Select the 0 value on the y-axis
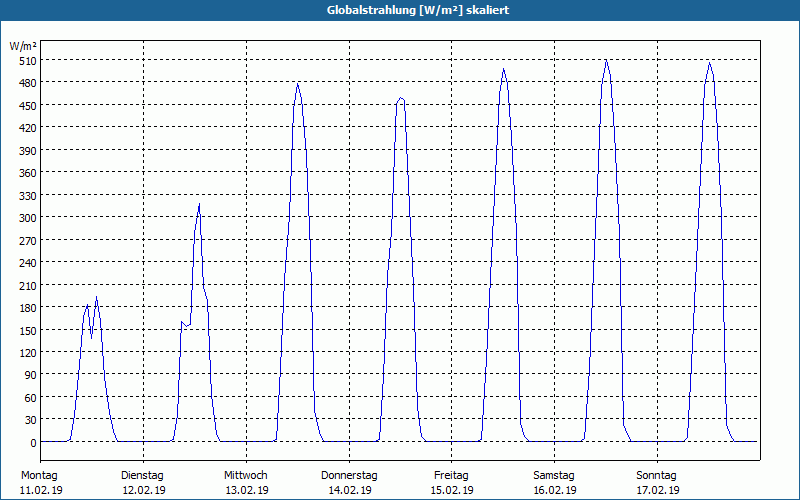Image resolution: width=800 pixels, height=500 pixels. (33, 442)
